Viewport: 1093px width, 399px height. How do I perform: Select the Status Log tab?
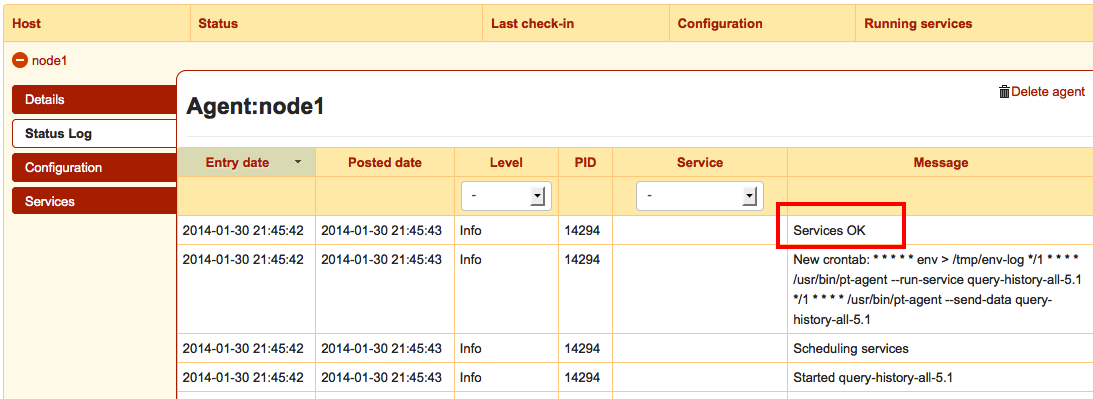click(x=95, y=133)
